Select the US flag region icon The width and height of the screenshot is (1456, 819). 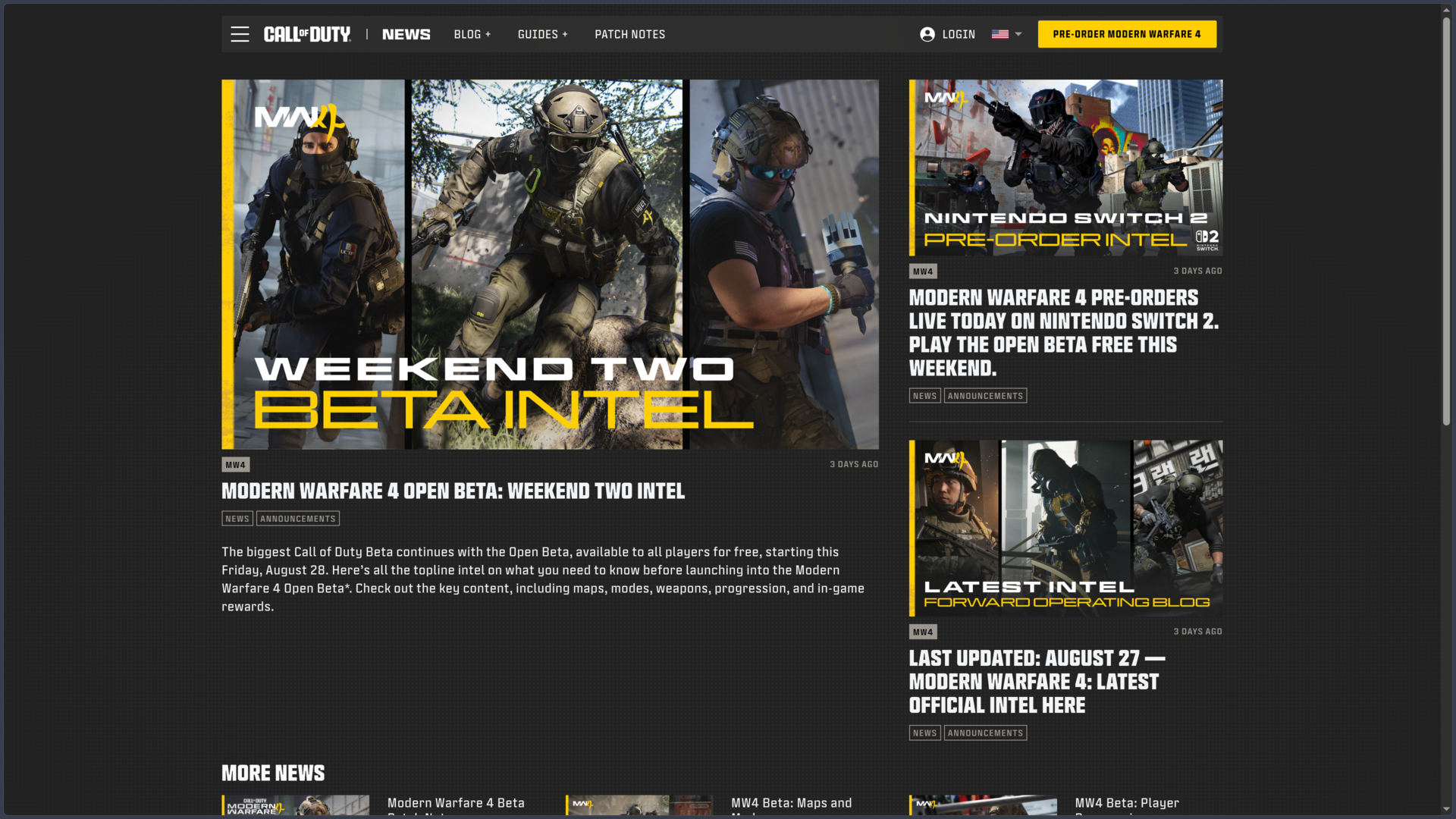[x=999, y=34]
